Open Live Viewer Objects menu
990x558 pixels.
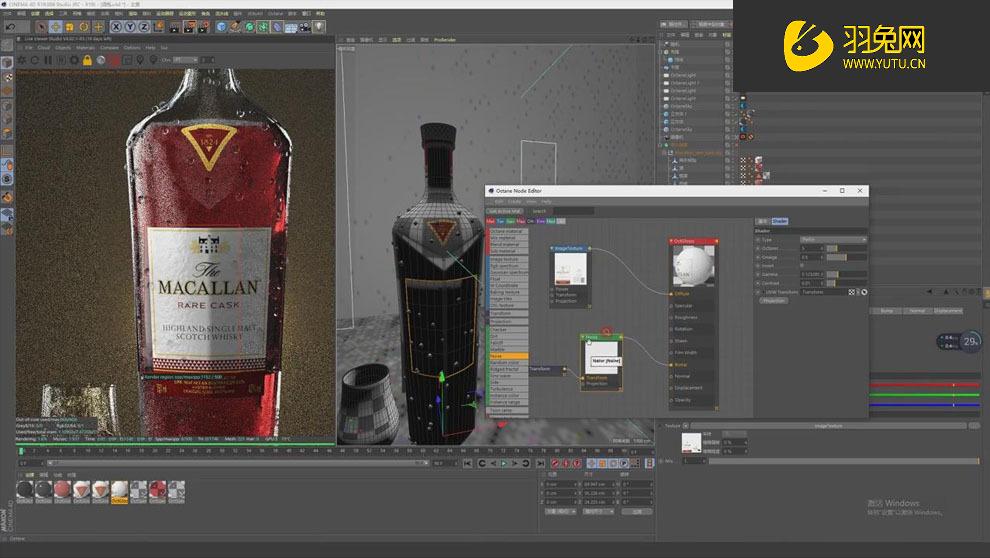point(63,47)
